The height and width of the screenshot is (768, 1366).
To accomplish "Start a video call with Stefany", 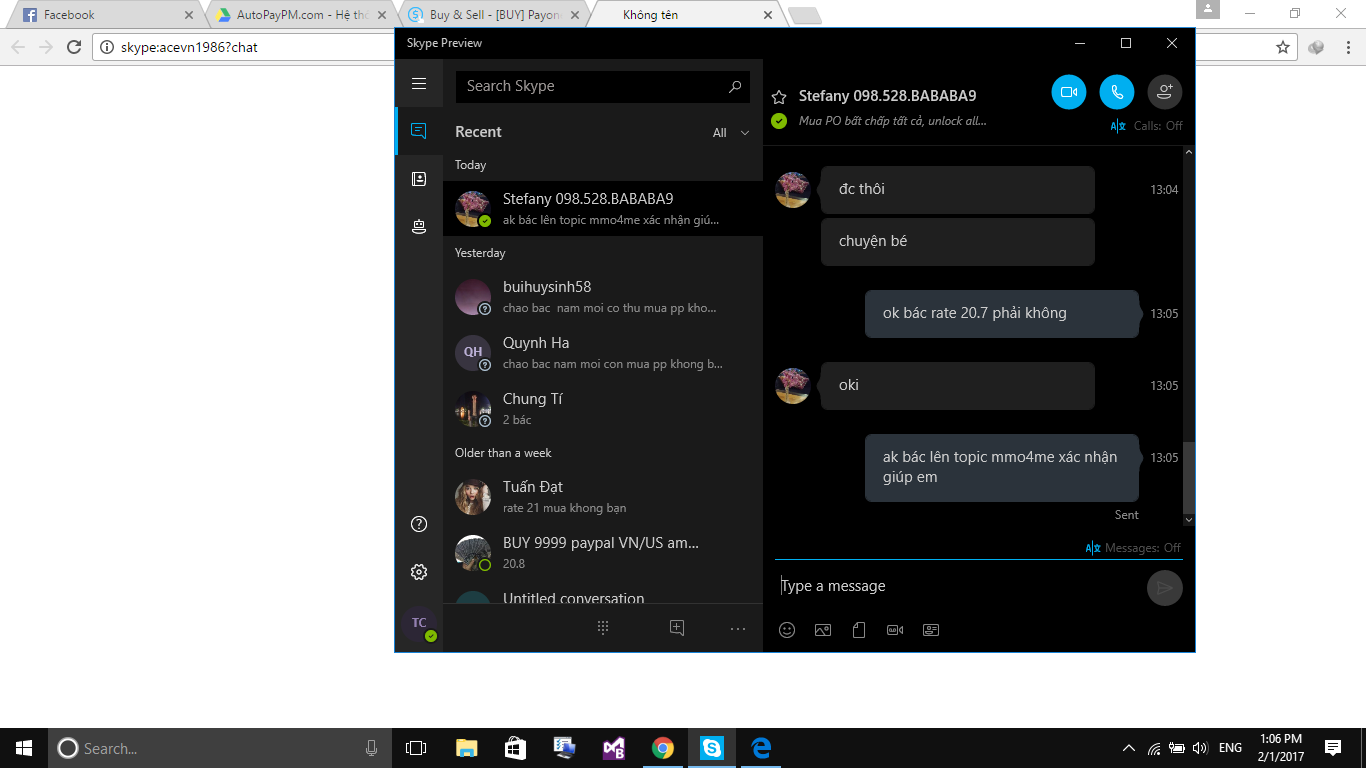I will click(1069, 92).
